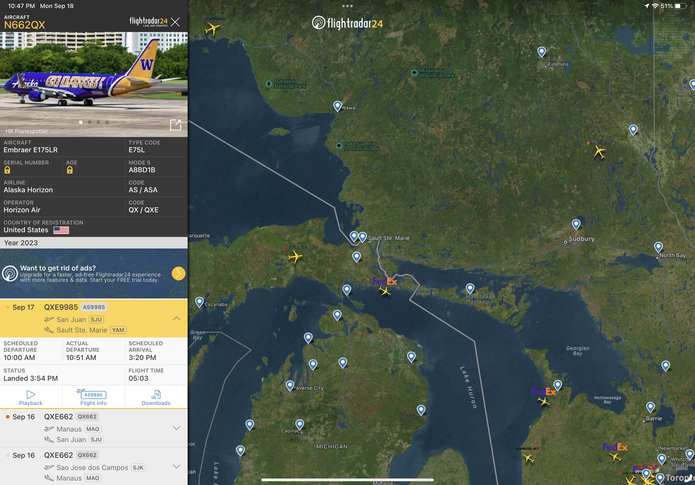Screen dimensions: 695x485
Task: Tap the North Bay airport pin
Action: [x=658, y=247]
